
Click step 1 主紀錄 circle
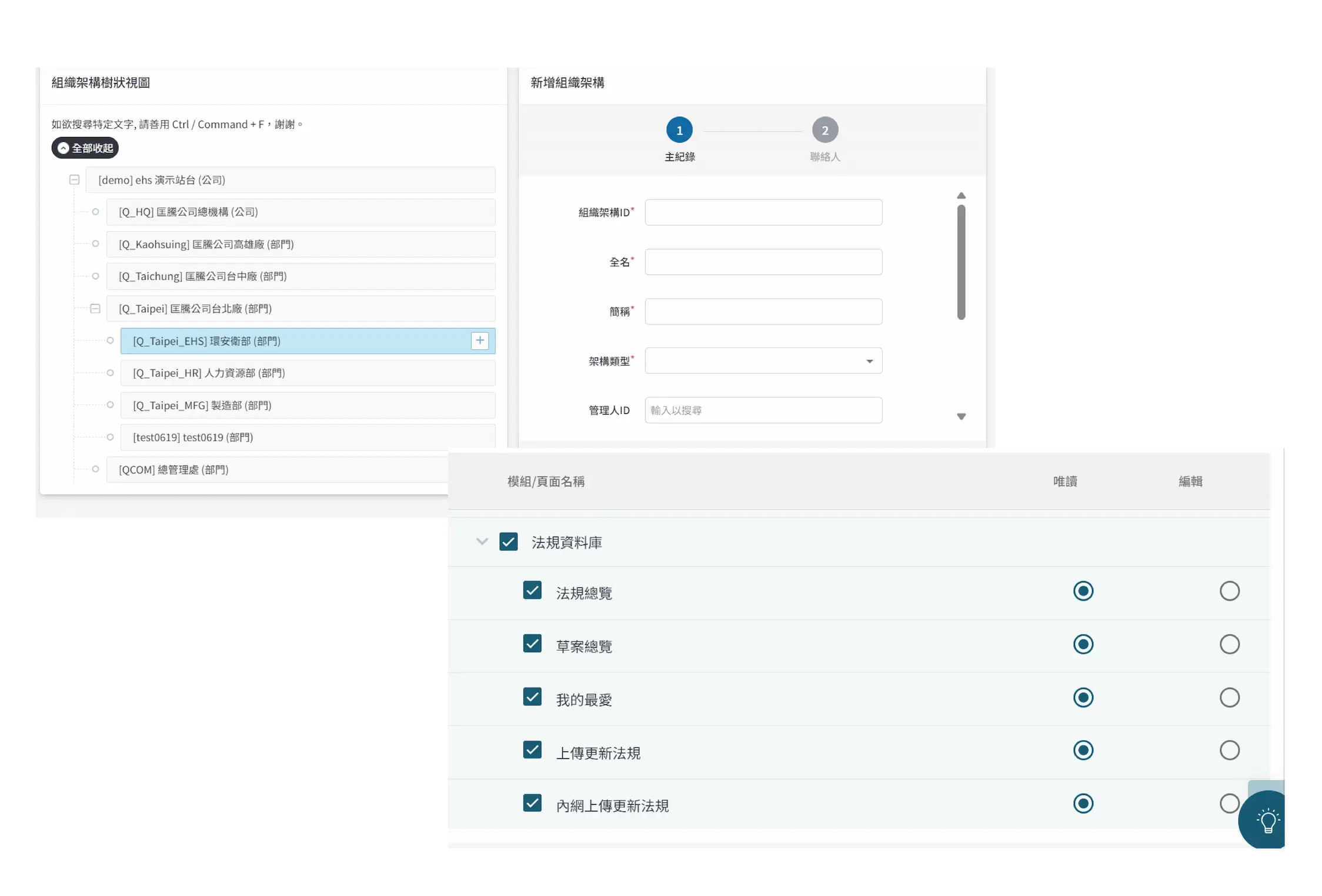[x=679, y=130]
